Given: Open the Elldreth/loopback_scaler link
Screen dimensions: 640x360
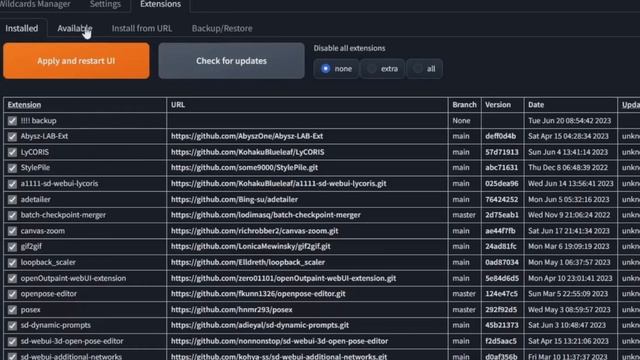Looking at the screenshot, I should click(x=248, y=262).
